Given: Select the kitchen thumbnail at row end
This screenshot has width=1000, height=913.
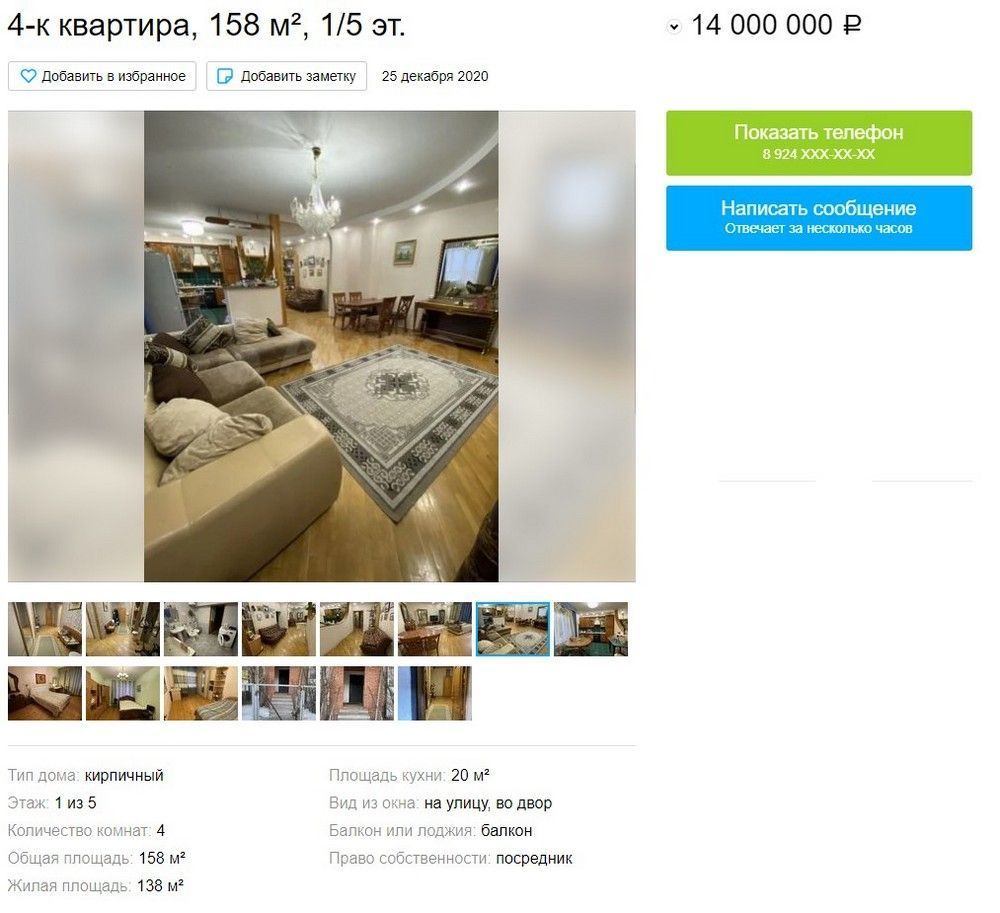Looking at the screenshot, I should [591, 629].
